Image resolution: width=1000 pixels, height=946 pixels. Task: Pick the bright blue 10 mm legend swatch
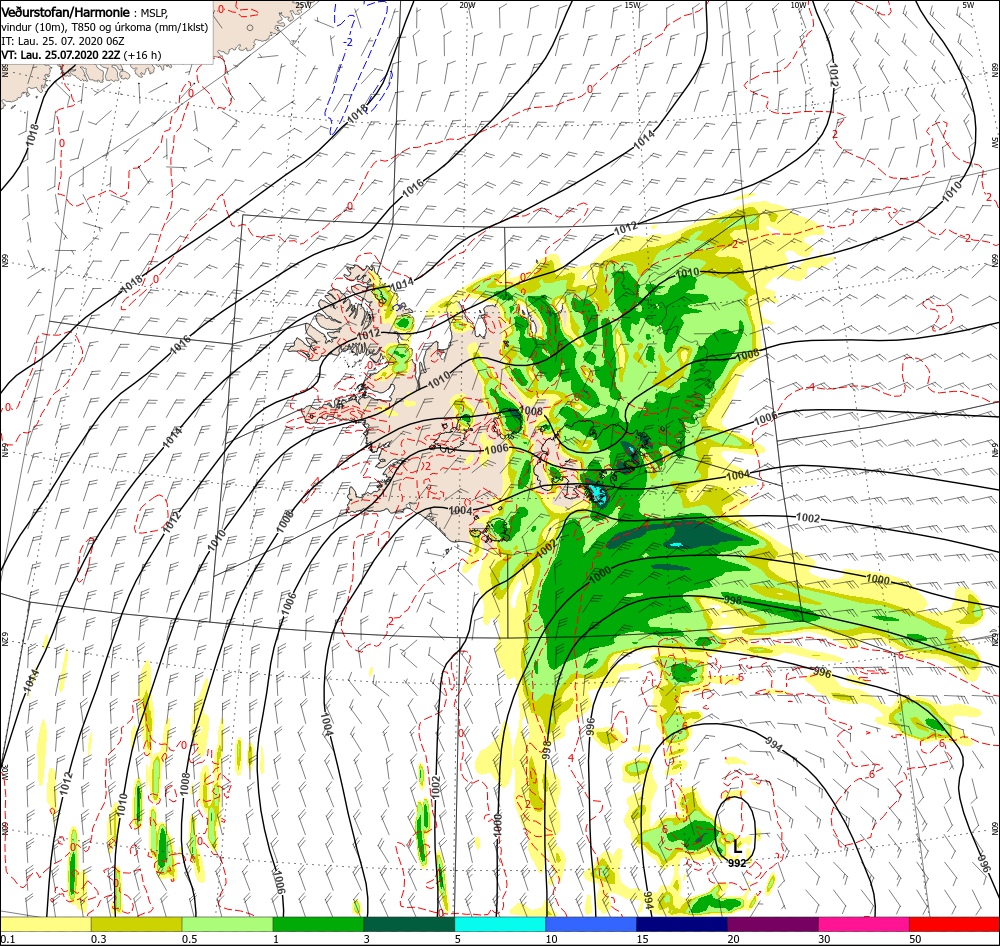[x=591, y=924]
